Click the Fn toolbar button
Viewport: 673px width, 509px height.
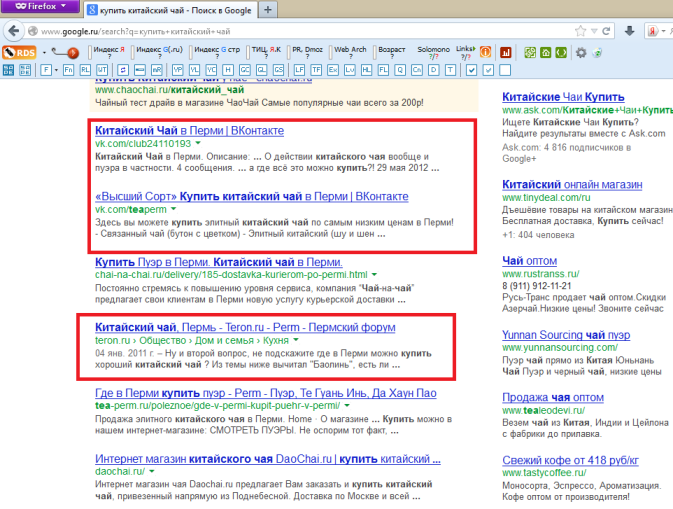pyautogui.click(x=68, y=70)
